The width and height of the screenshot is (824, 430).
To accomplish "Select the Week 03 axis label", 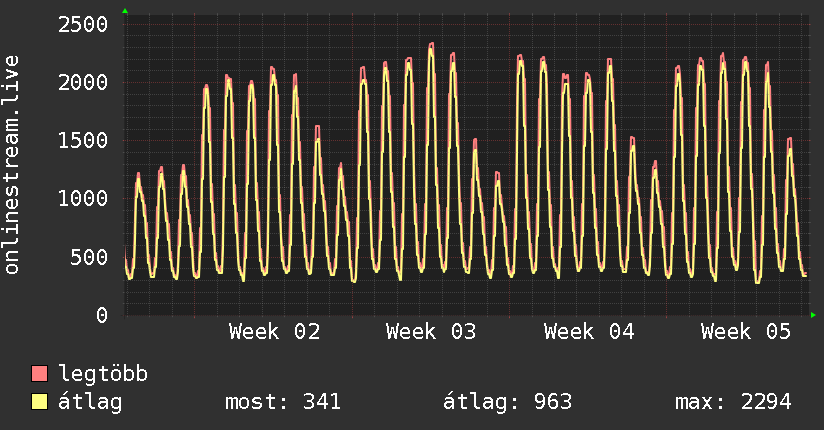I will (431, 332).
